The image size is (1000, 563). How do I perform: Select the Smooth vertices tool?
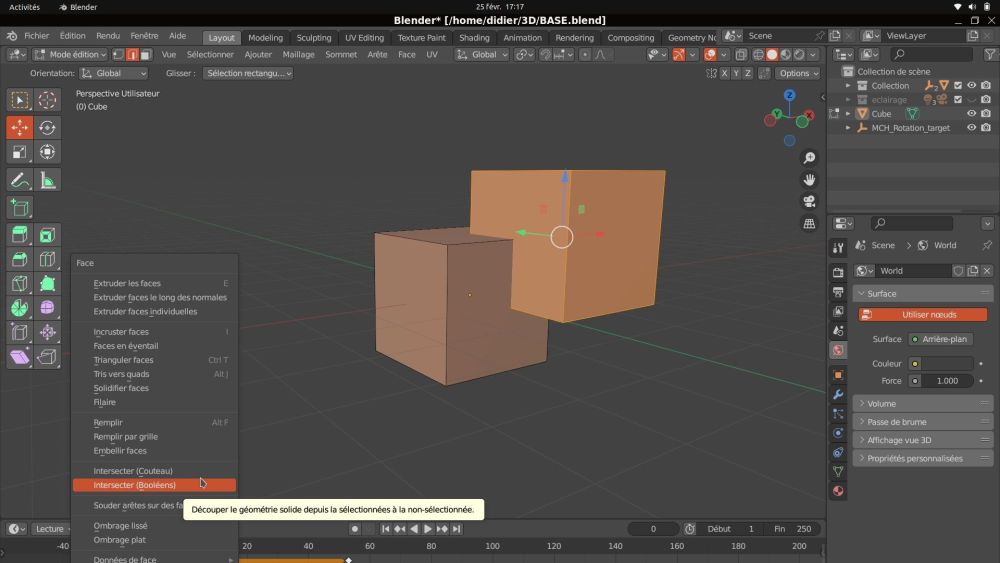pyautogui.click(x=47, y=308)
